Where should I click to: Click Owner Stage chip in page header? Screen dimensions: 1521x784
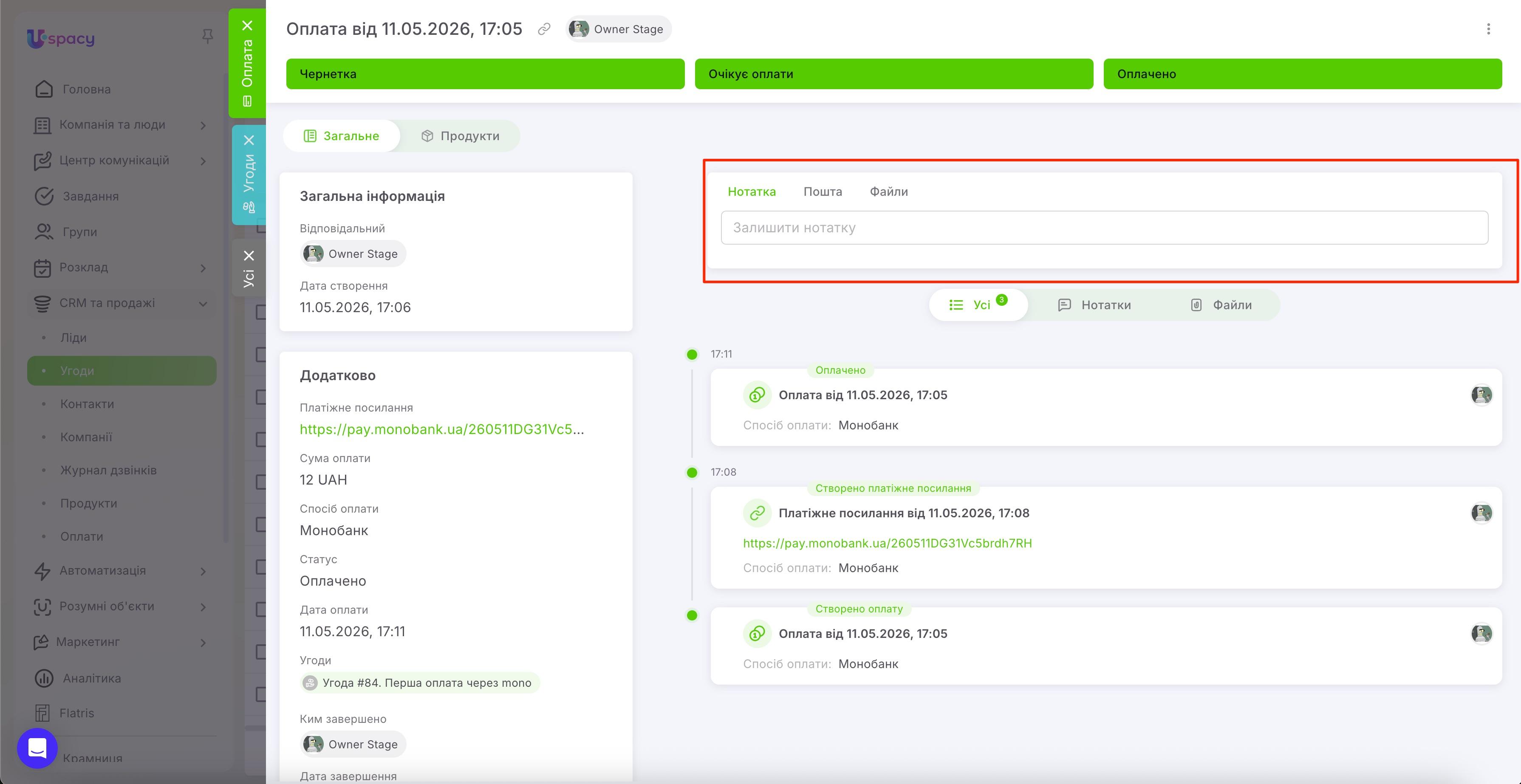(618, 29)
